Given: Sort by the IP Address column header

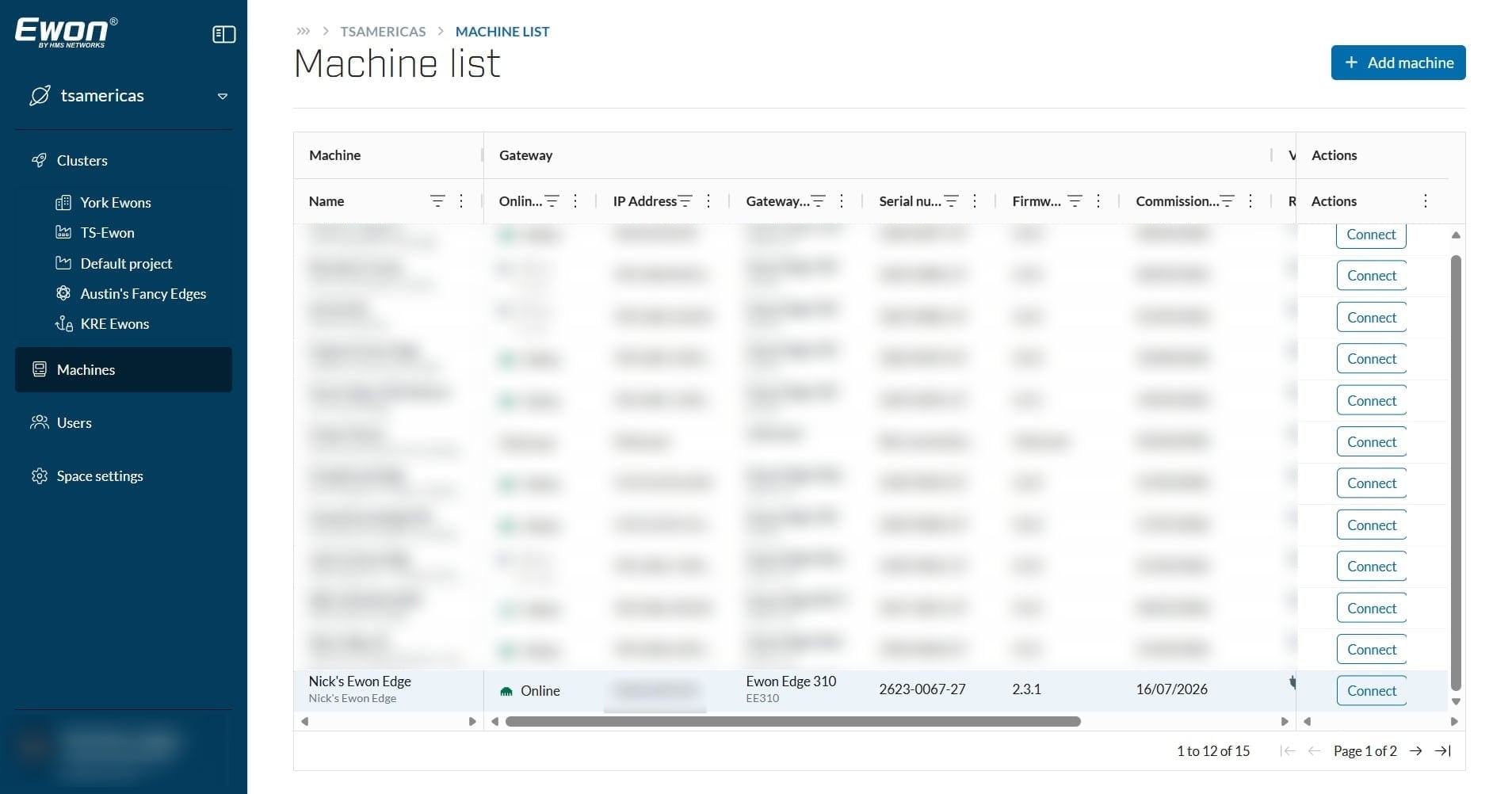Looking at the screenshot, I should [x=644, y=201].
